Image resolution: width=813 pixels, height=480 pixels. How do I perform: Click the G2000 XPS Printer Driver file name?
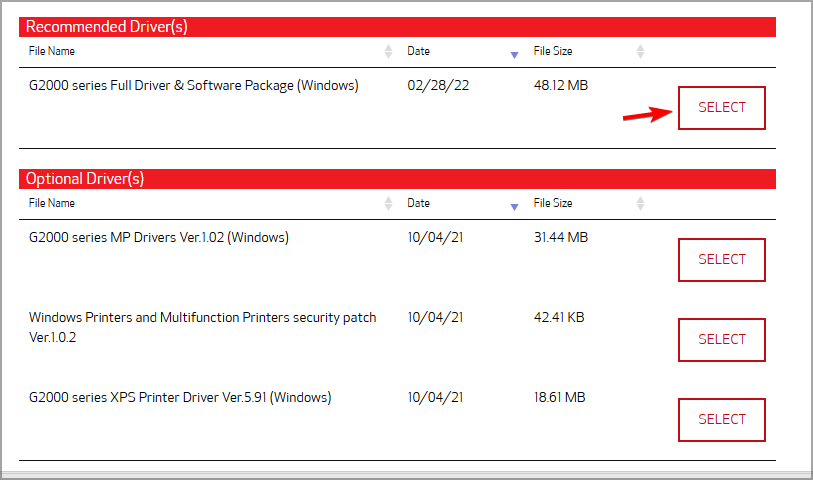tap(180, 398)
